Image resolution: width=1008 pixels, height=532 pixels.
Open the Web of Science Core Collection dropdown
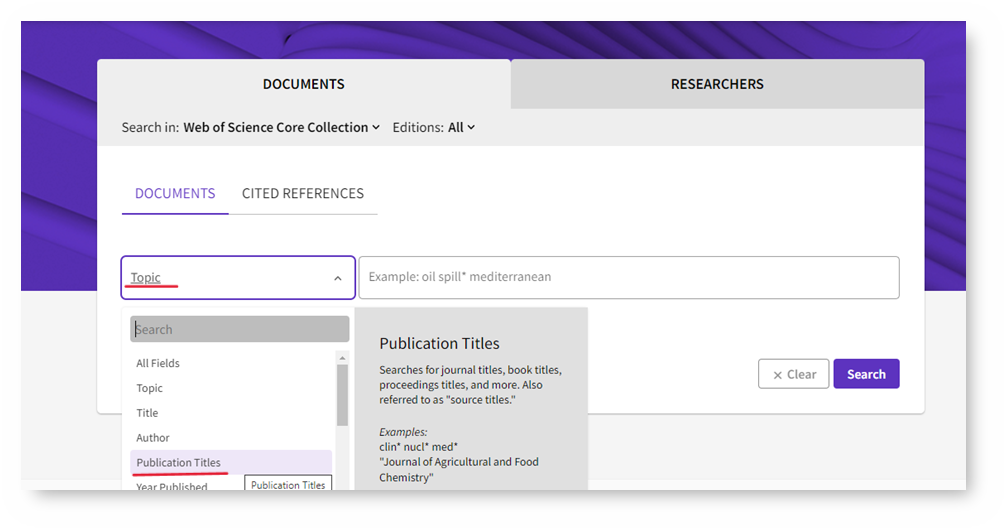[281, 127]
